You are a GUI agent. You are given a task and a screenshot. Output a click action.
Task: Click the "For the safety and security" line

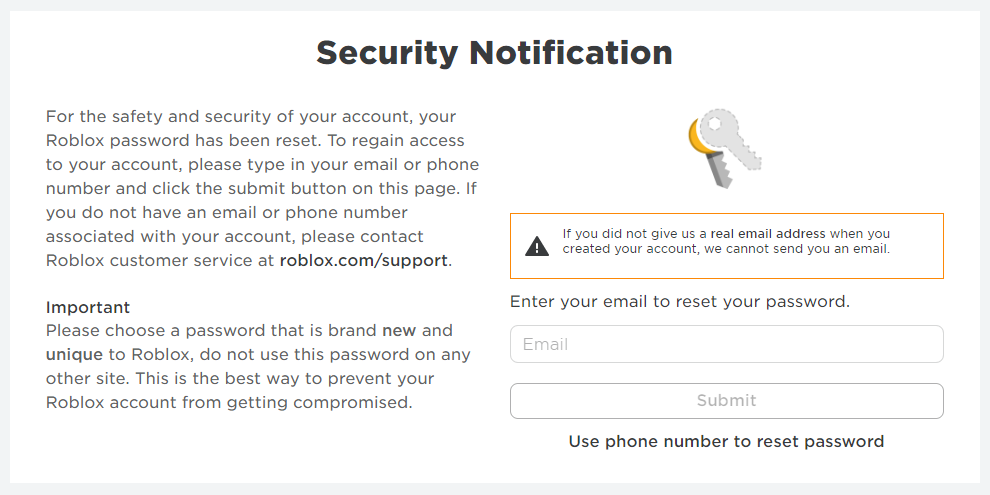coord(250,117)
